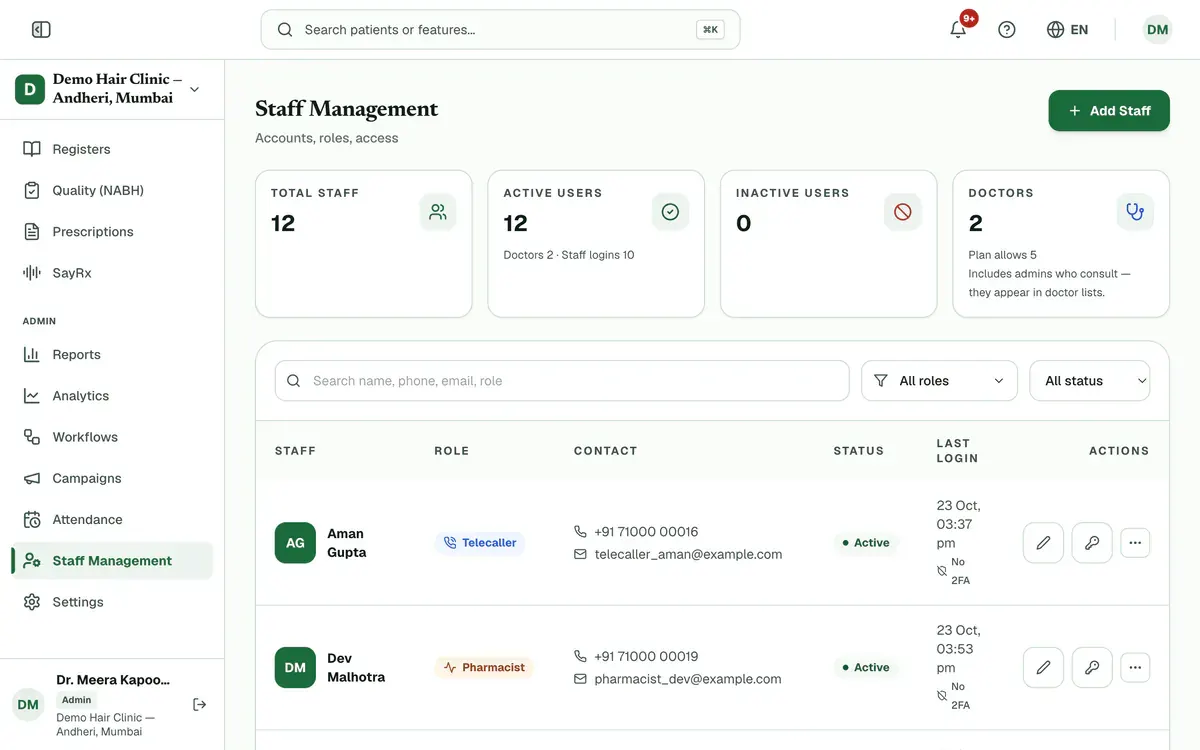Click the No 2FA icon in Aman's row
The height and width of the screenshot is (750, 1200).
[942, 571]
